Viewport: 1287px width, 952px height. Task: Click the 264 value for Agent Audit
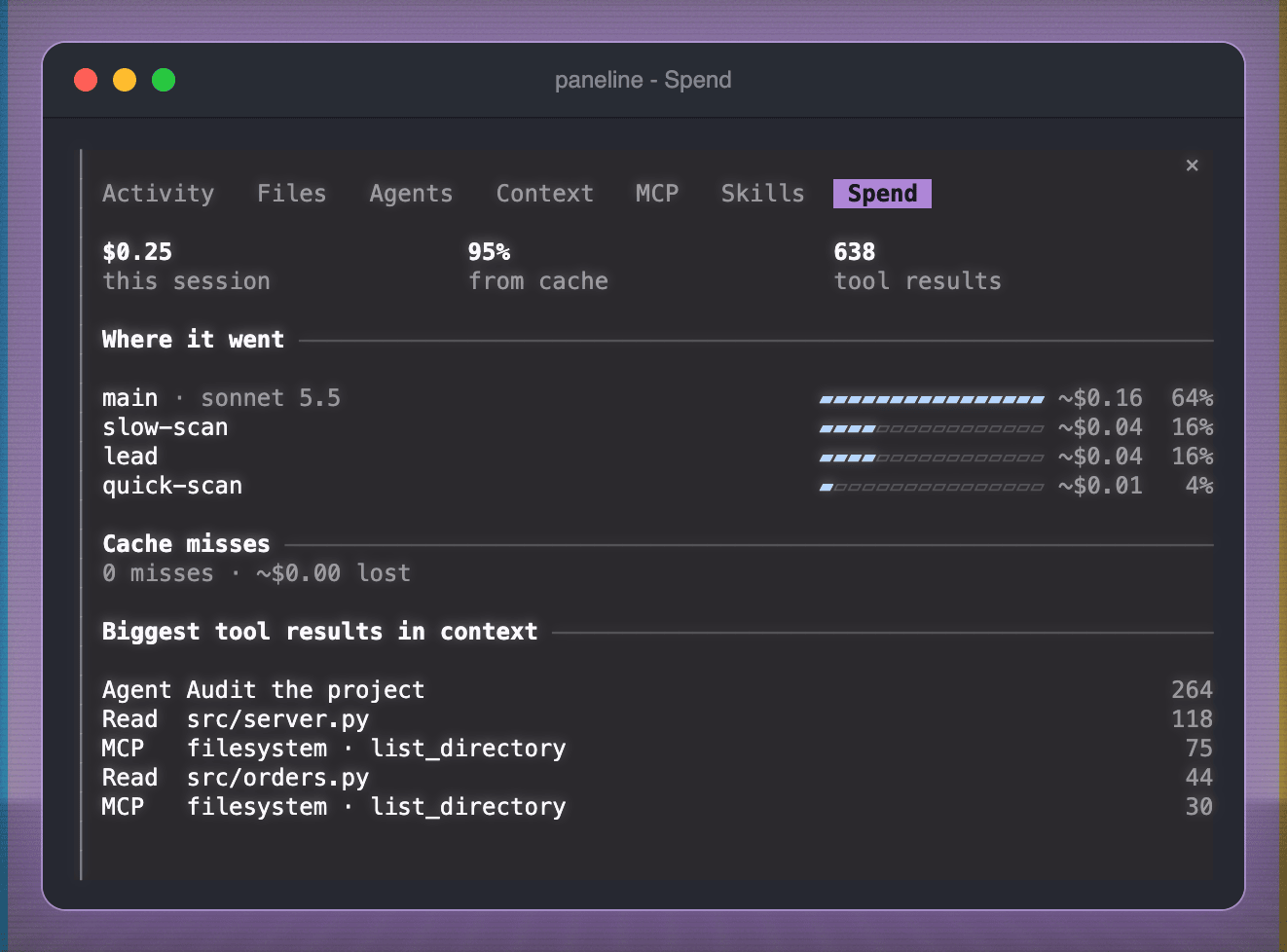1193,690
